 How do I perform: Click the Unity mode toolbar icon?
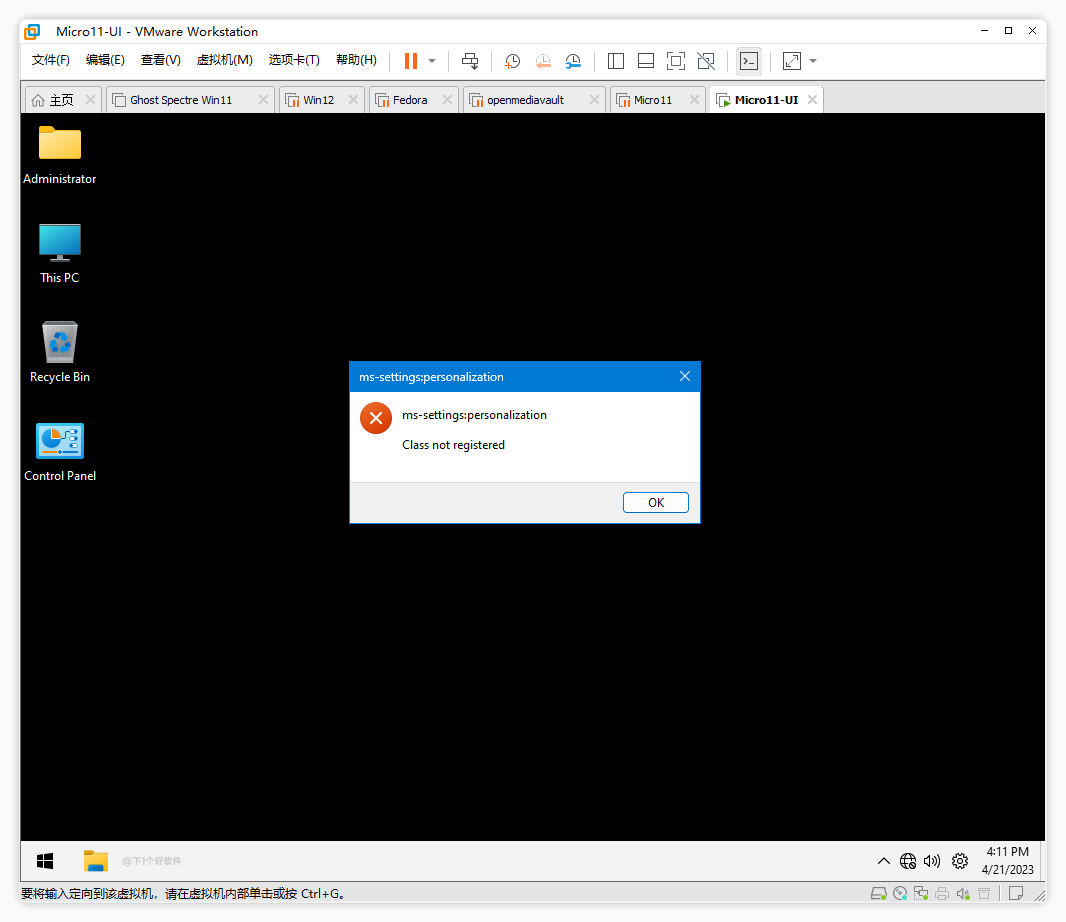coord(706,61)
